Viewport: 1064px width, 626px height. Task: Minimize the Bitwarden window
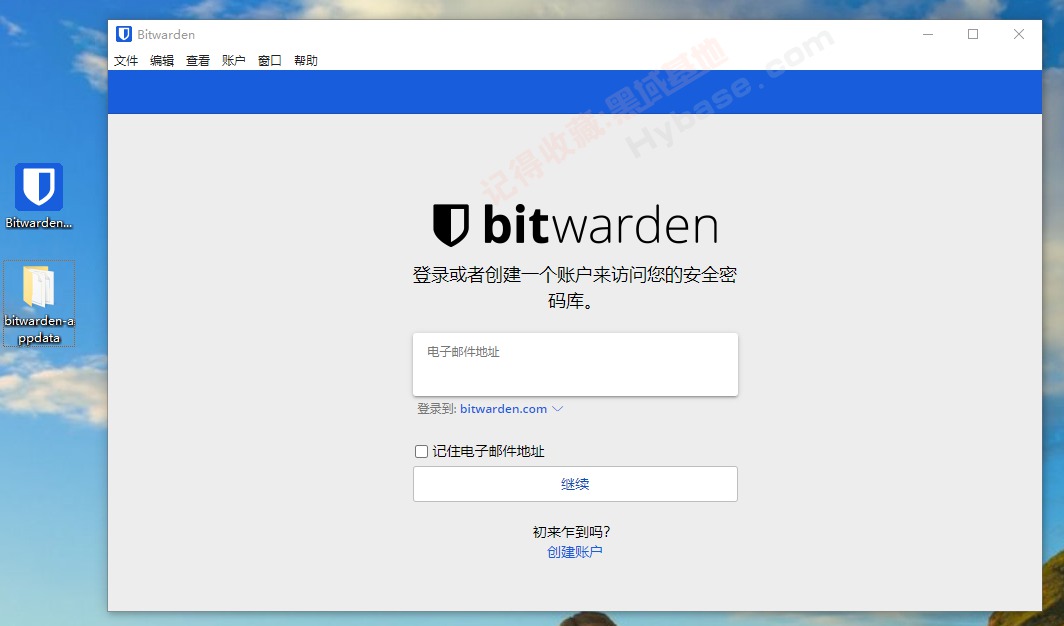tap(928, 34)
